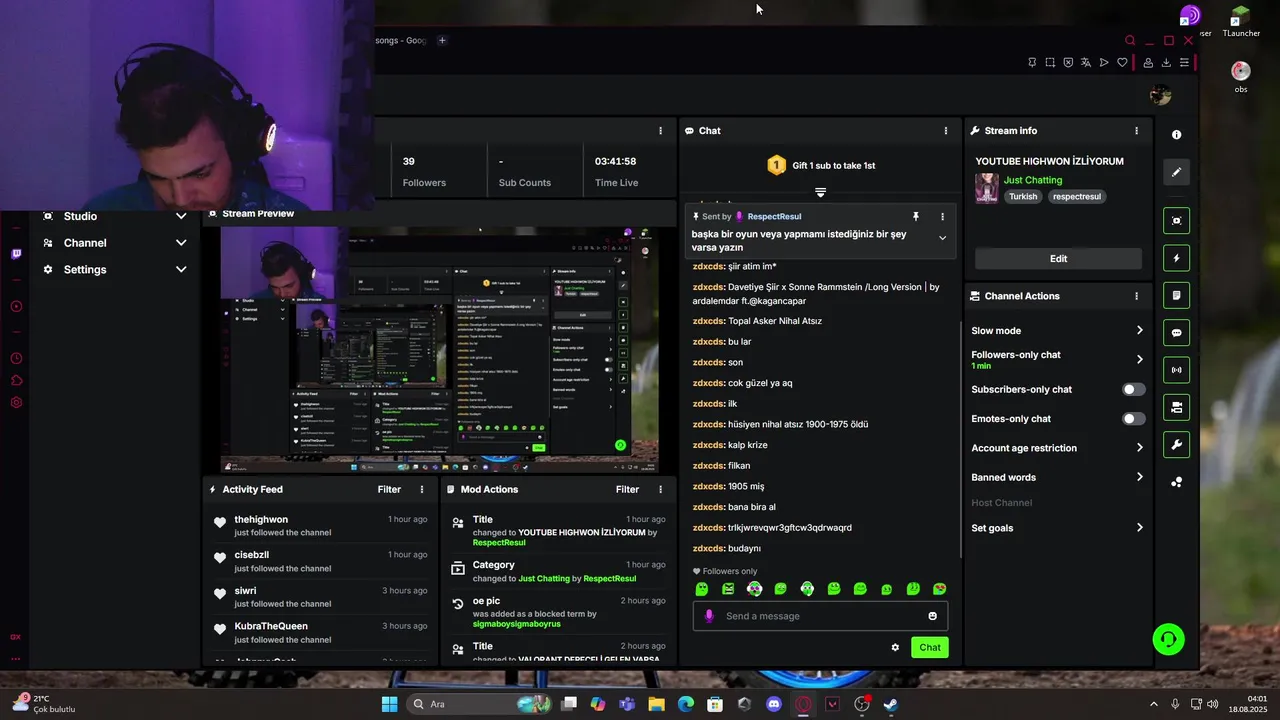
Task: Open Discord from the taskbar
Action: coord(773,704)
